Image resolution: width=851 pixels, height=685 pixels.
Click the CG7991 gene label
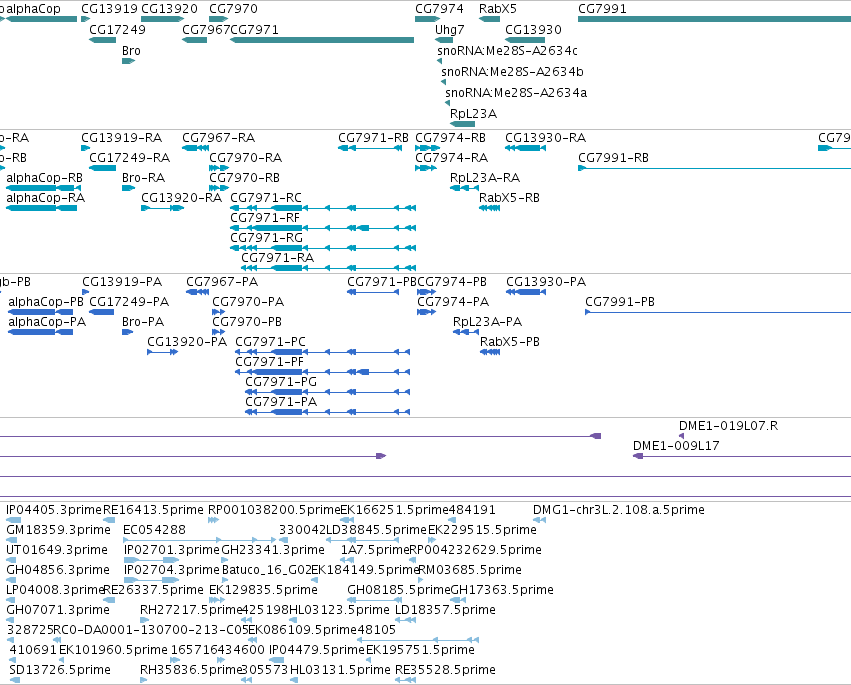tap(602, 9)
